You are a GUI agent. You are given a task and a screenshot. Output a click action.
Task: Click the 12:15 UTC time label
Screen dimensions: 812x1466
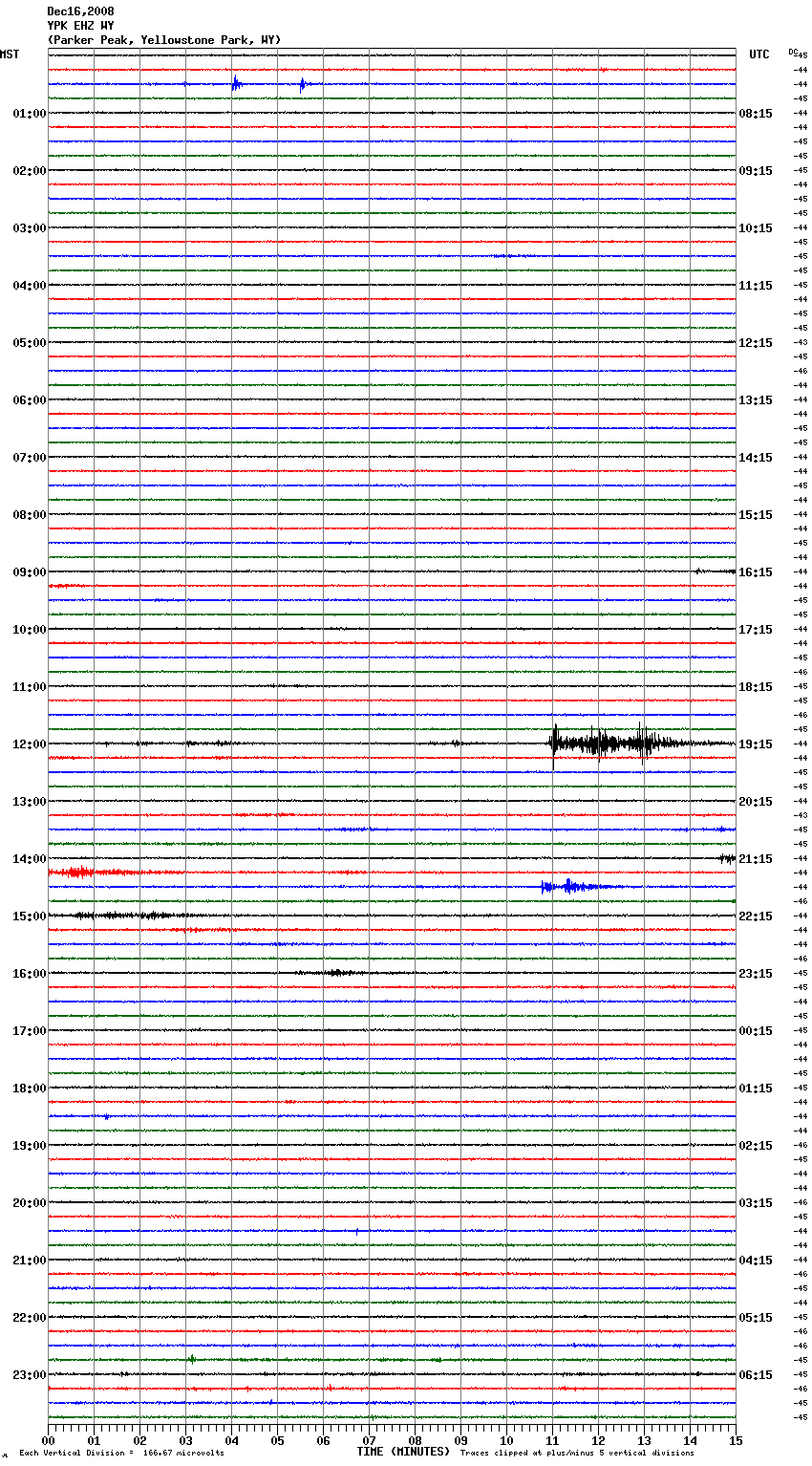(x=756, y=343)
